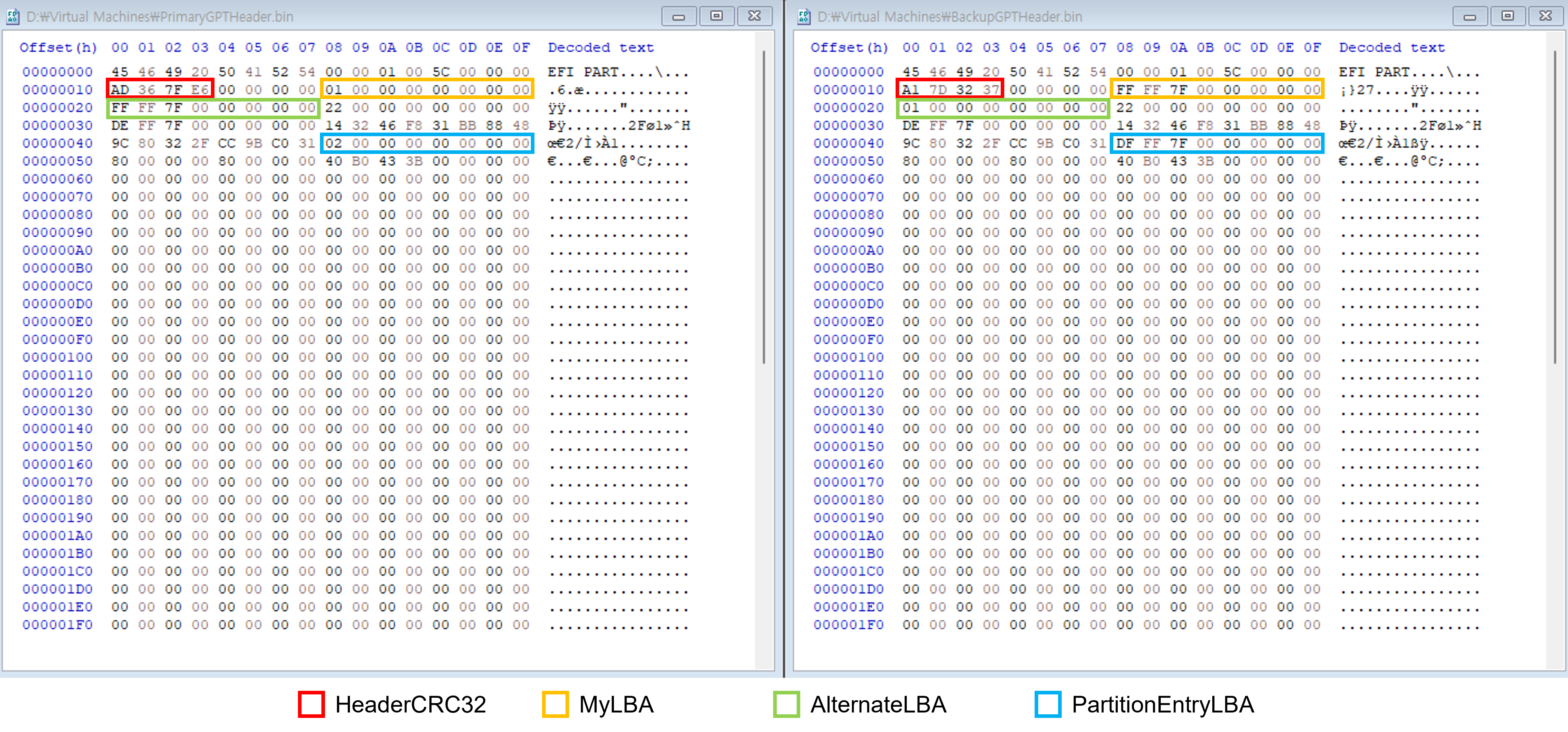Viewport: 1568px width, 732px height.
Task: Click the "Offset(h)" header in Backup window
Action: pos(849,47)
